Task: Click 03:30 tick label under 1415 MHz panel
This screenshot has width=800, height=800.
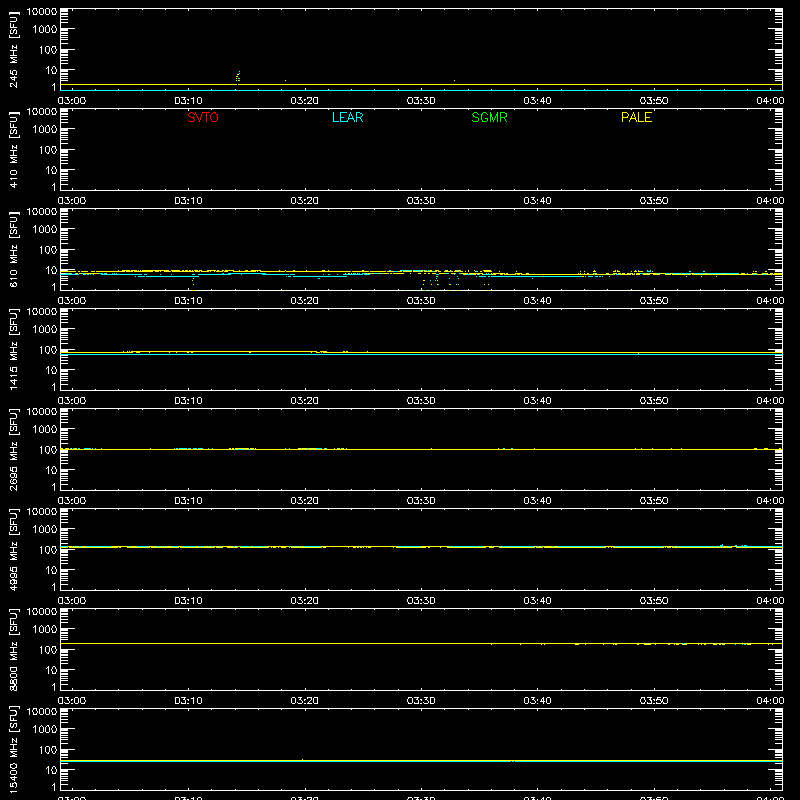Action: point(421,401)
